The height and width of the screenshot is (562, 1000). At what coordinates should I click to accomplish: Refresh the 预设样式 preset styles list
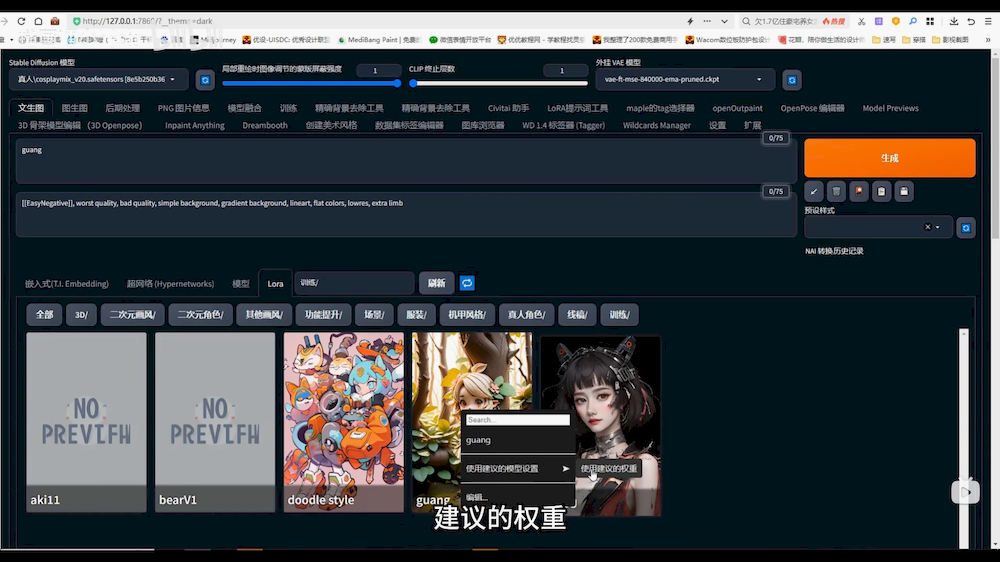(x=965, y=228)
